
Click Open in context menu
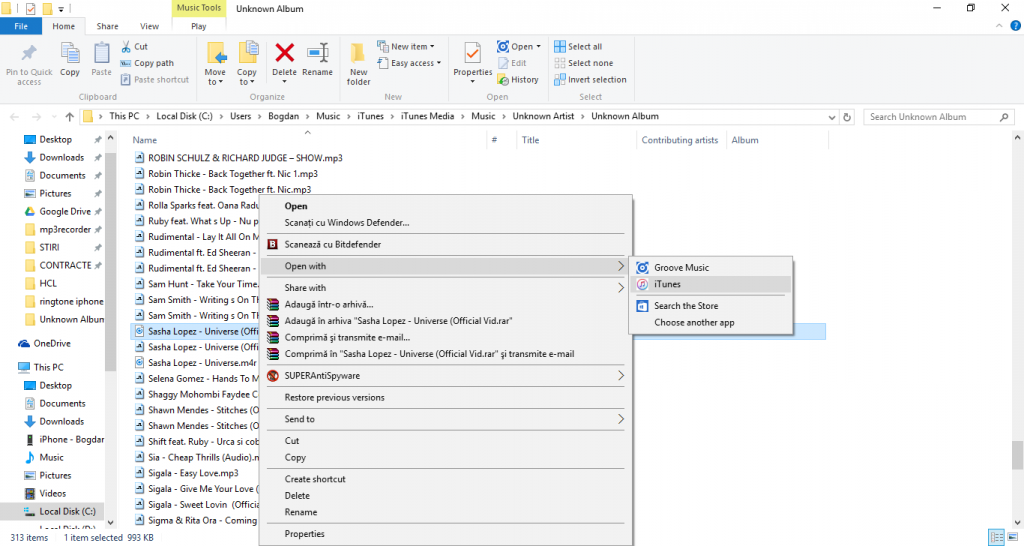tap(445, 206)
